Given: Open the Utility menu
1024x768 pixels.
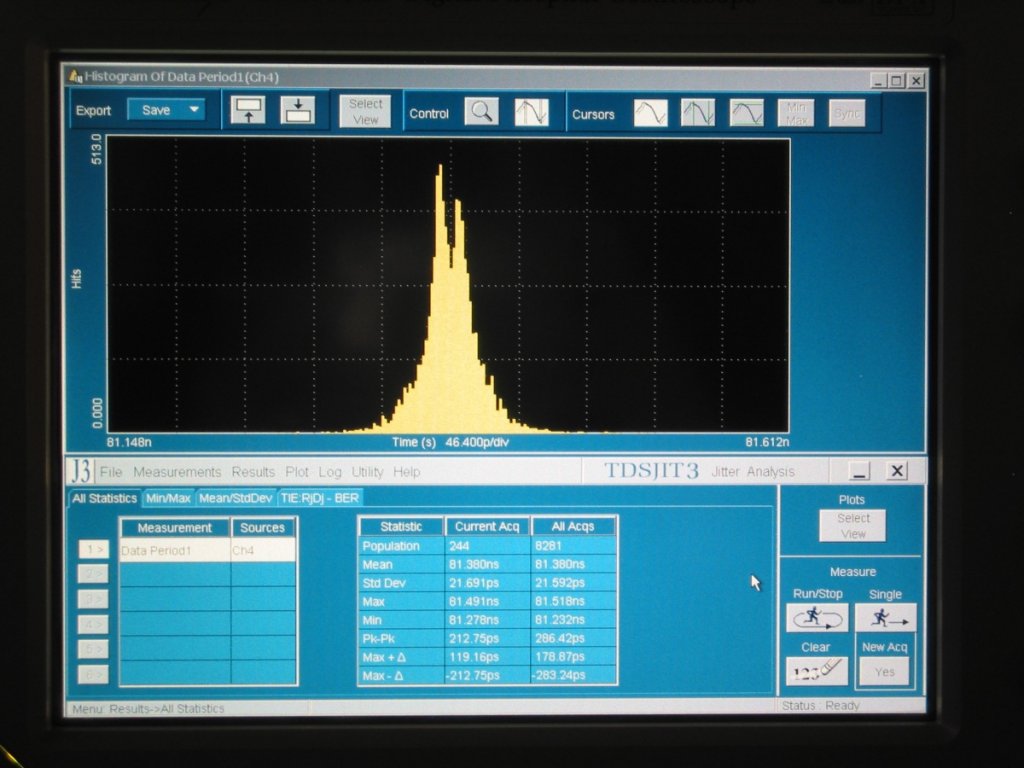Looking at the screenshot, I should click(x=367, y=472).
